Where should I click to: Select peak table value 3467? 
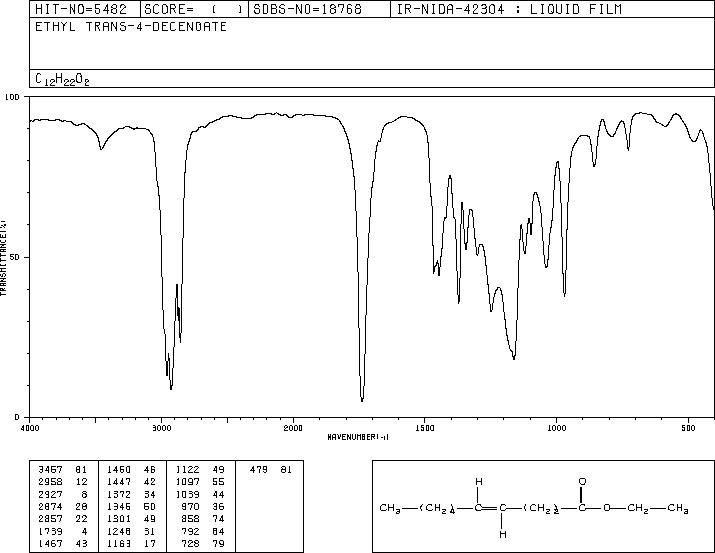[x=51, y=469]
